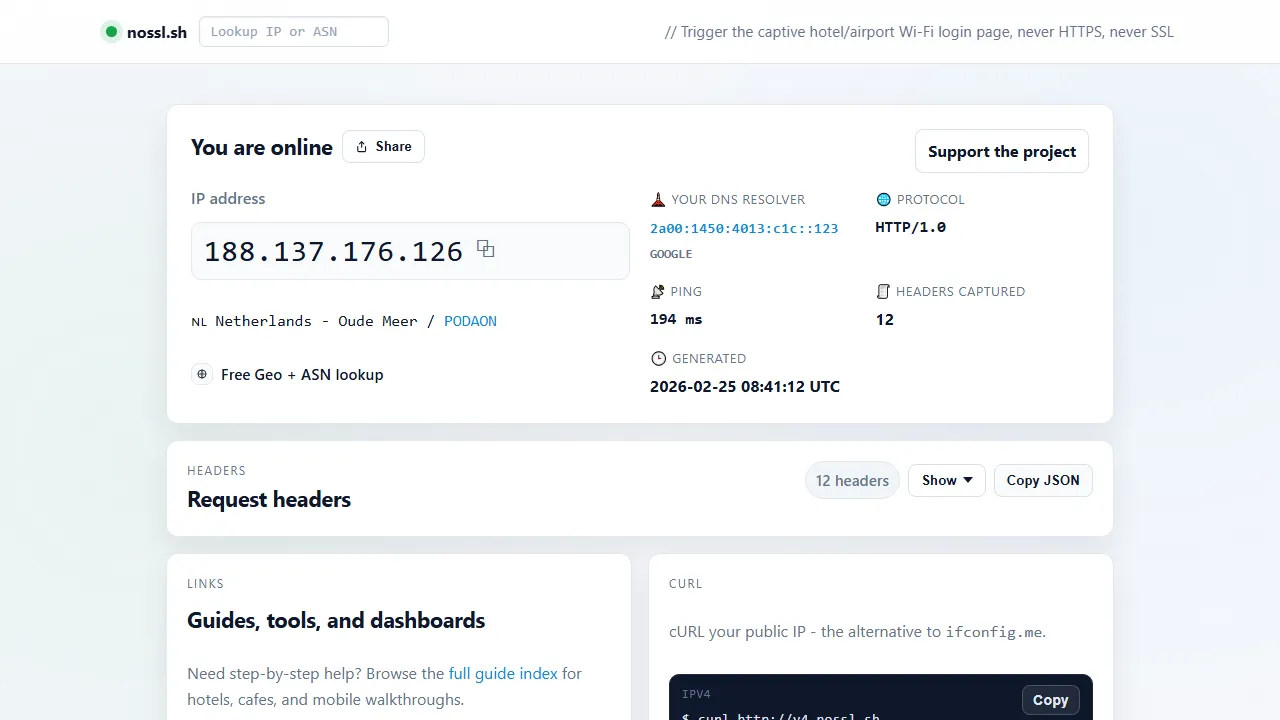Click Copy JSON to copy request headers

(x=1043, y=480)
